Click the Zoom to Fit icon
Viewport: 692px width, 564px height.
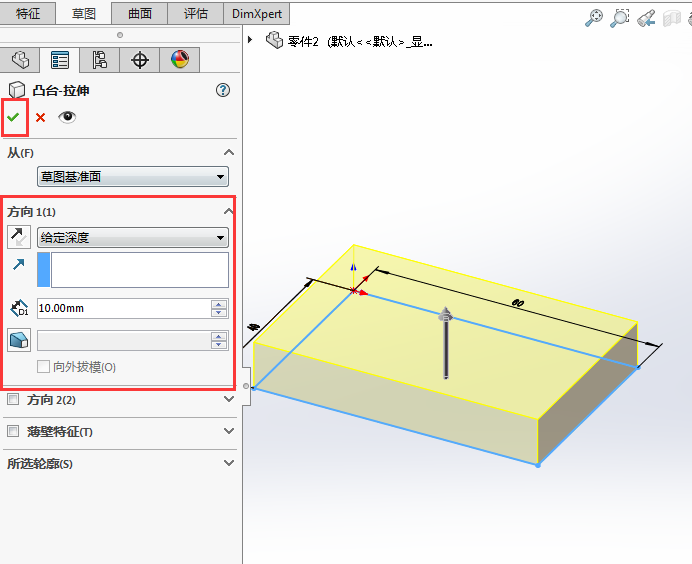(594, 18)
